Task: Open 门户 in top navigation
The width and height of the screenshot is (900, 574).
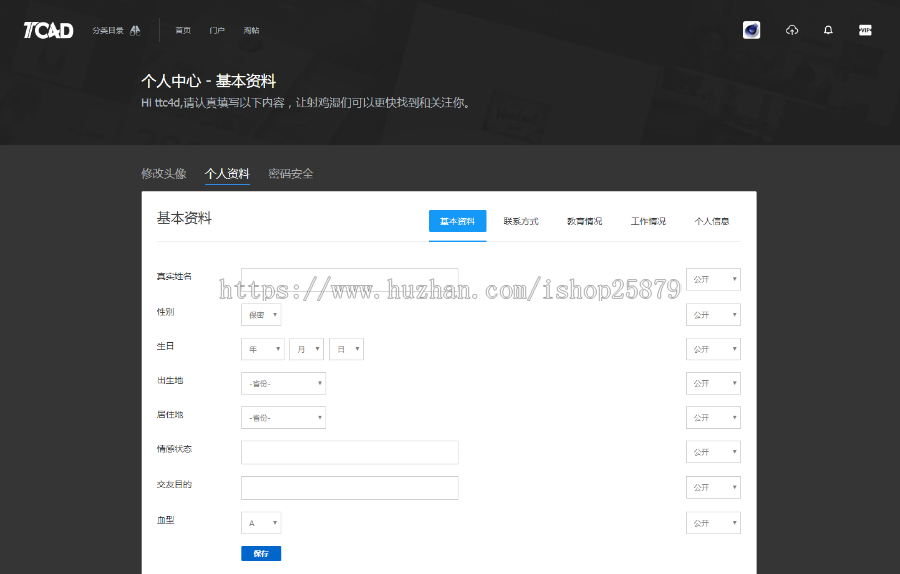Action: click(217, 30)
